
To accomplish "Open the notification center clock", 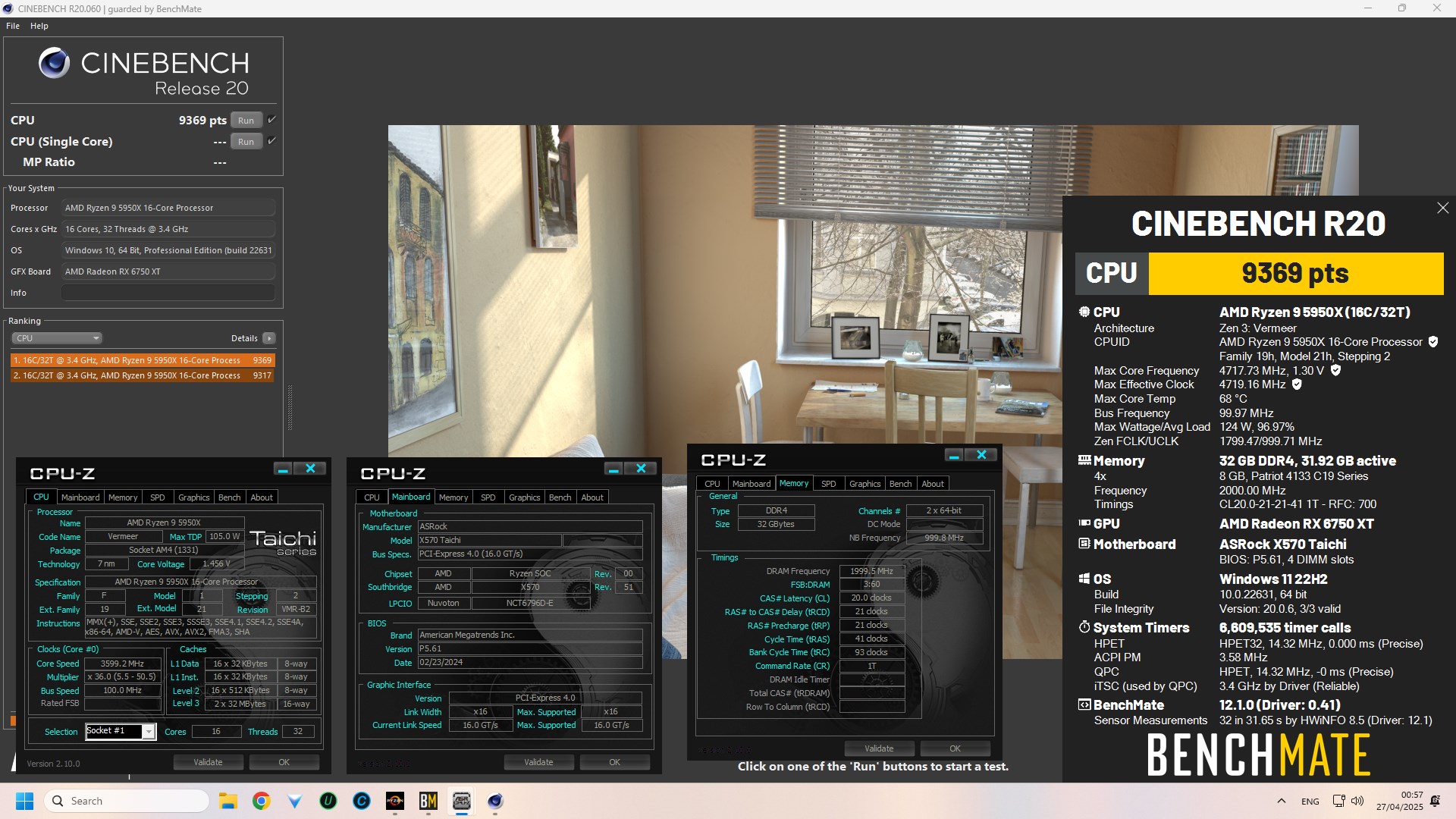I will [1399, 801].
